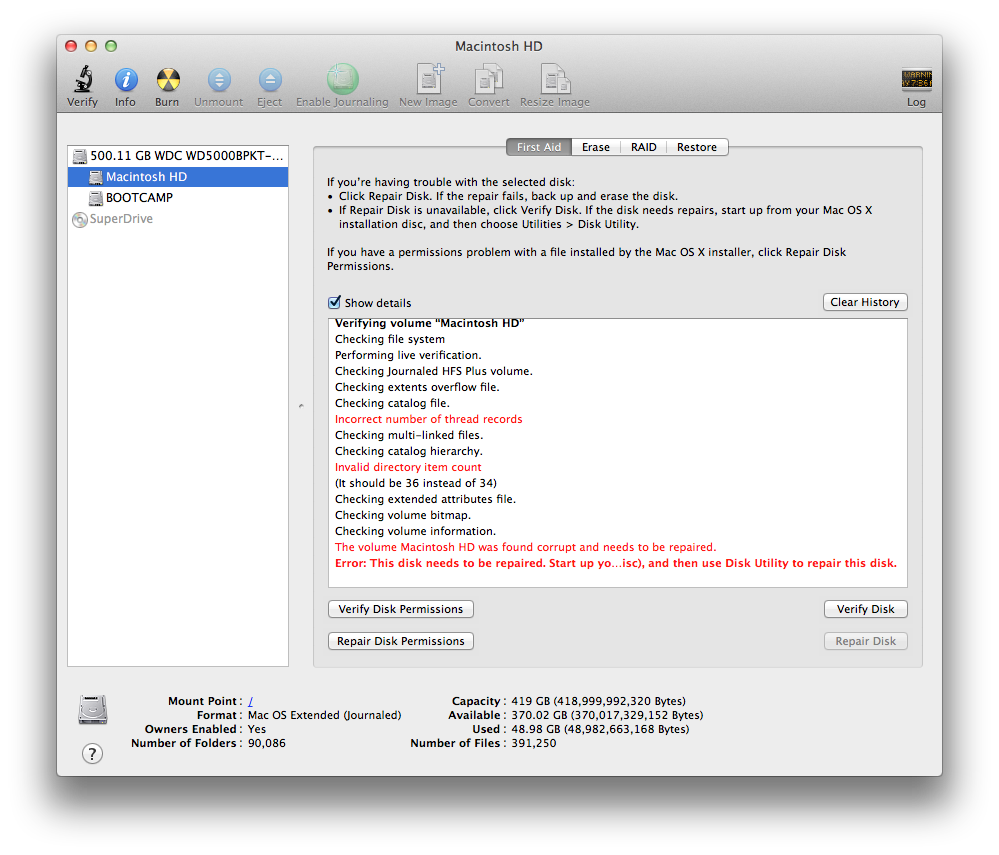Click Verify Disk Permissions
Viewport: 999px width, 855px height.
(x=400, y=609)
